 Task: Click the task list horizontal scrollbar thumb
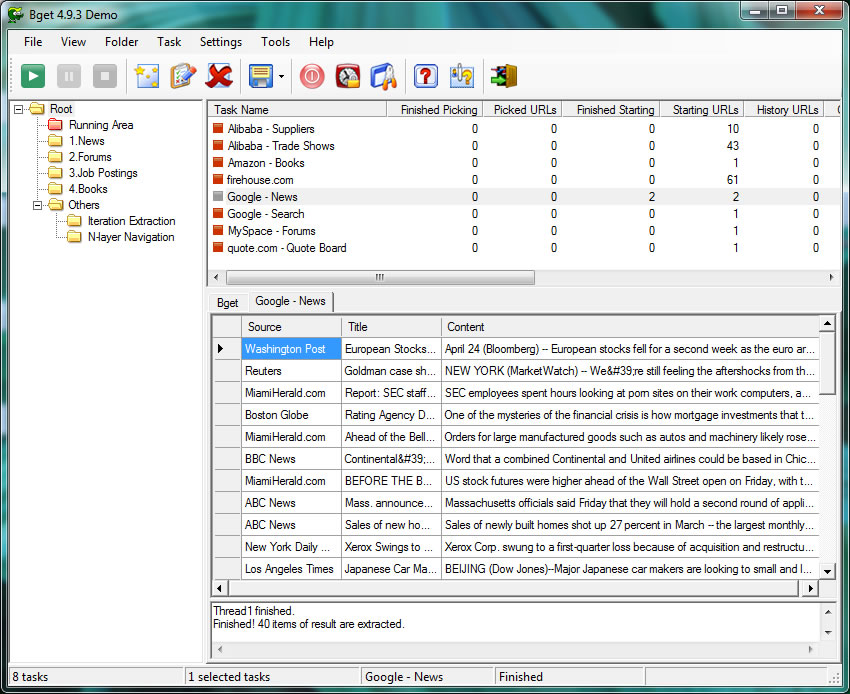380,278
